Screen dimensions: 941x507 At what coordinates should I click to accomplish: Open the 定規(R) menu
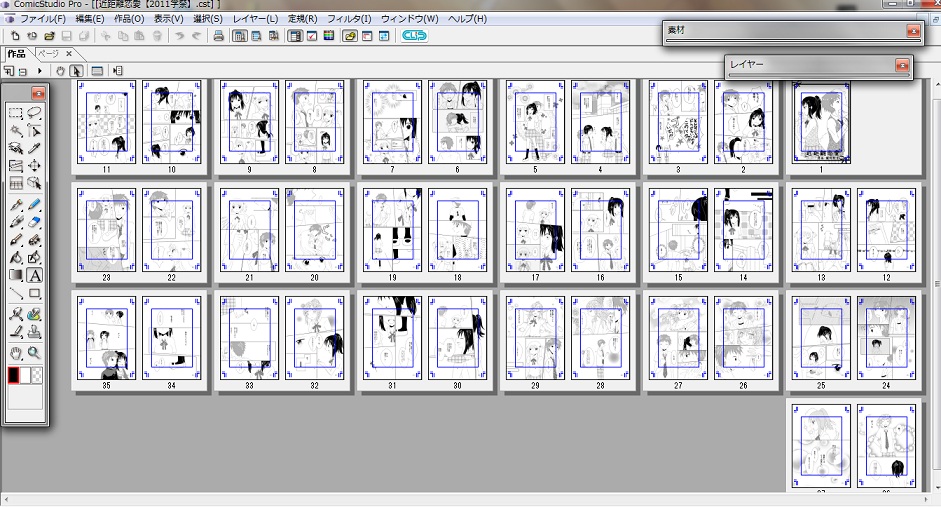click(x=302, y=19)
